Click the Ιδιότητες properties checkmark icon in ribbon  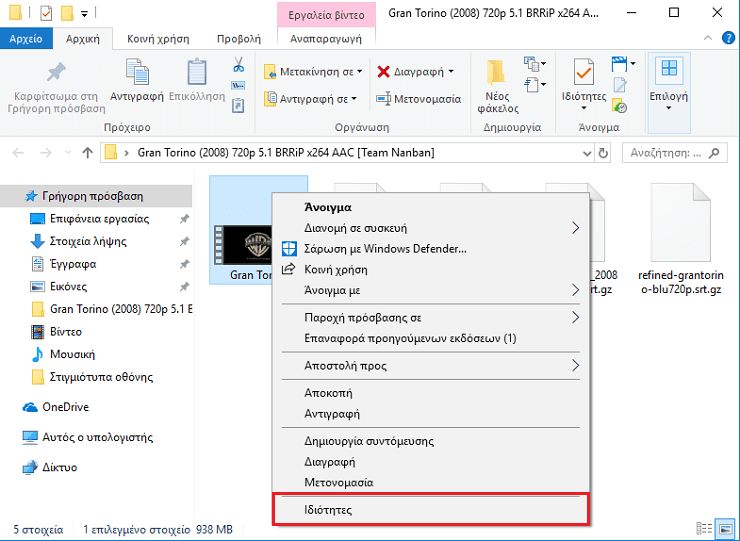(x=584, y=72)
